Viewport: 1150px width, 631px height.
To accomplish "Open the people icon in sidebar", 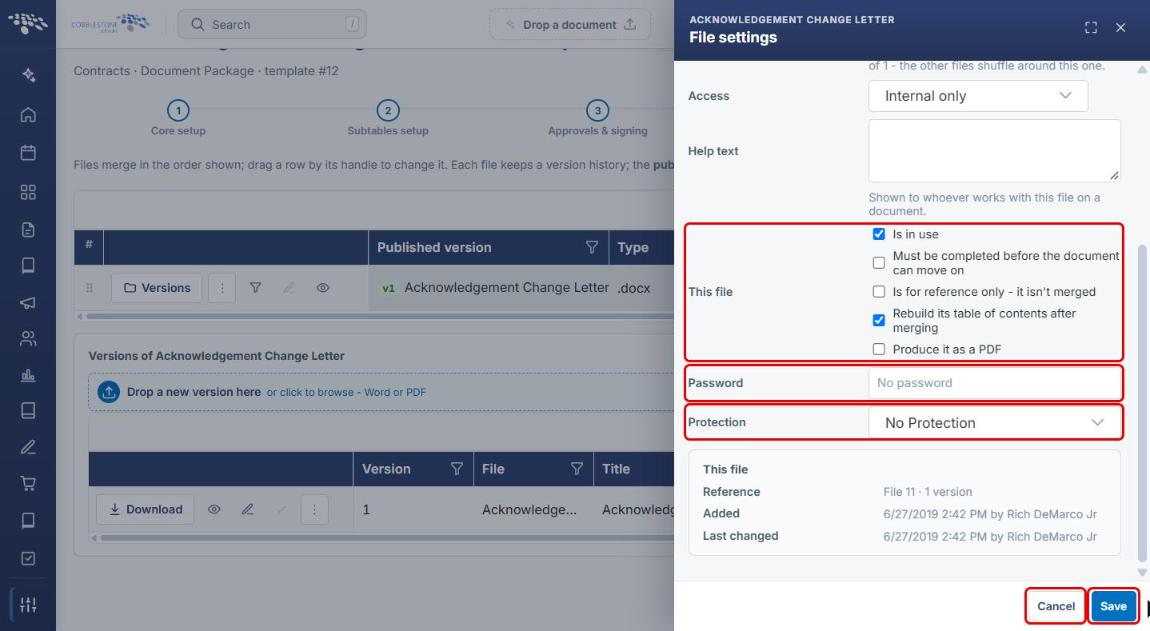I will click(x=28, y=338).
